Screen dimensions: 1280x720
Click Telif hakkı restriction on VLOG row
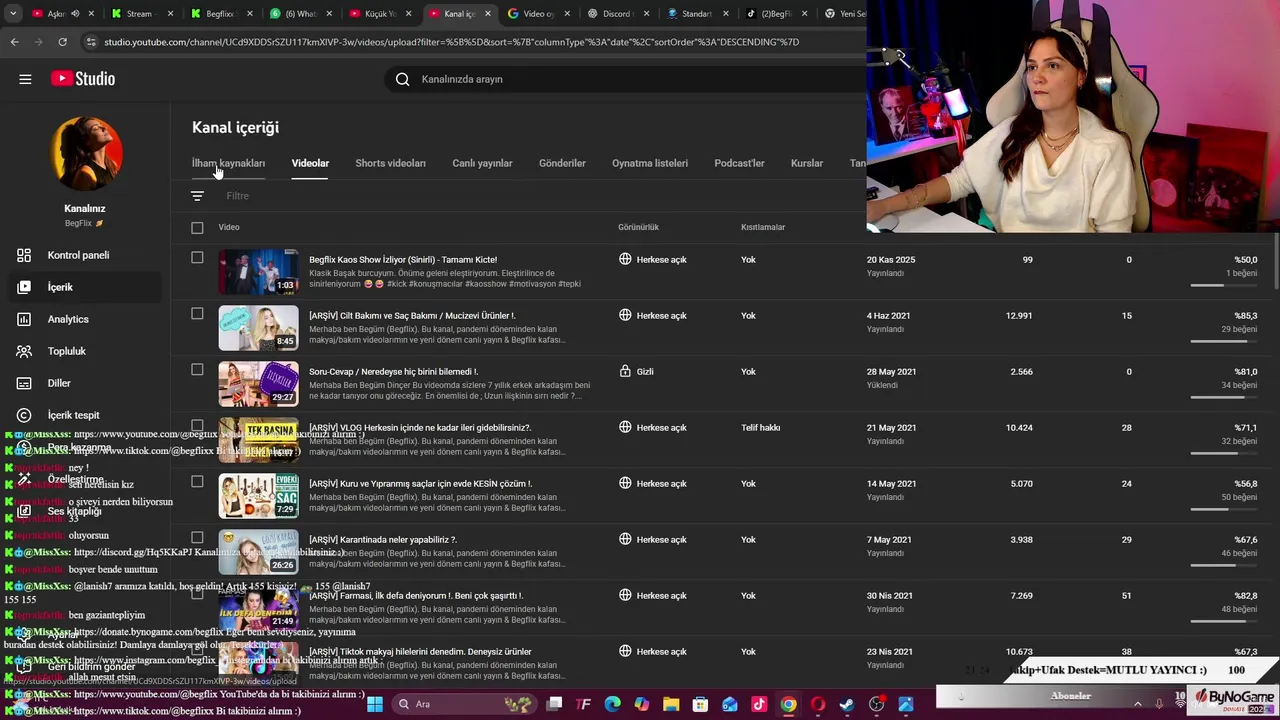761,427
